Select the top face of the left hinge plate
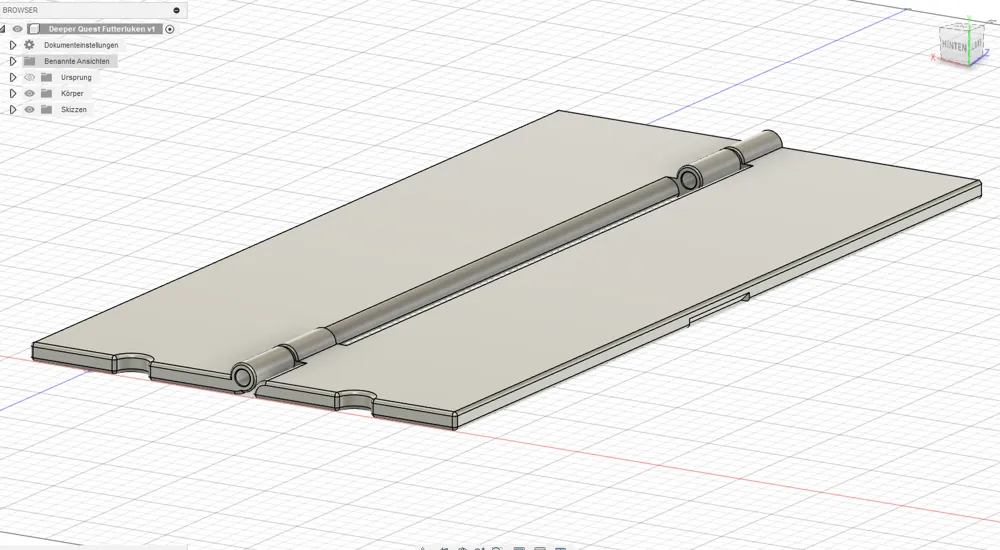This screenshot has height=550, width=1000. click(357, 249)
